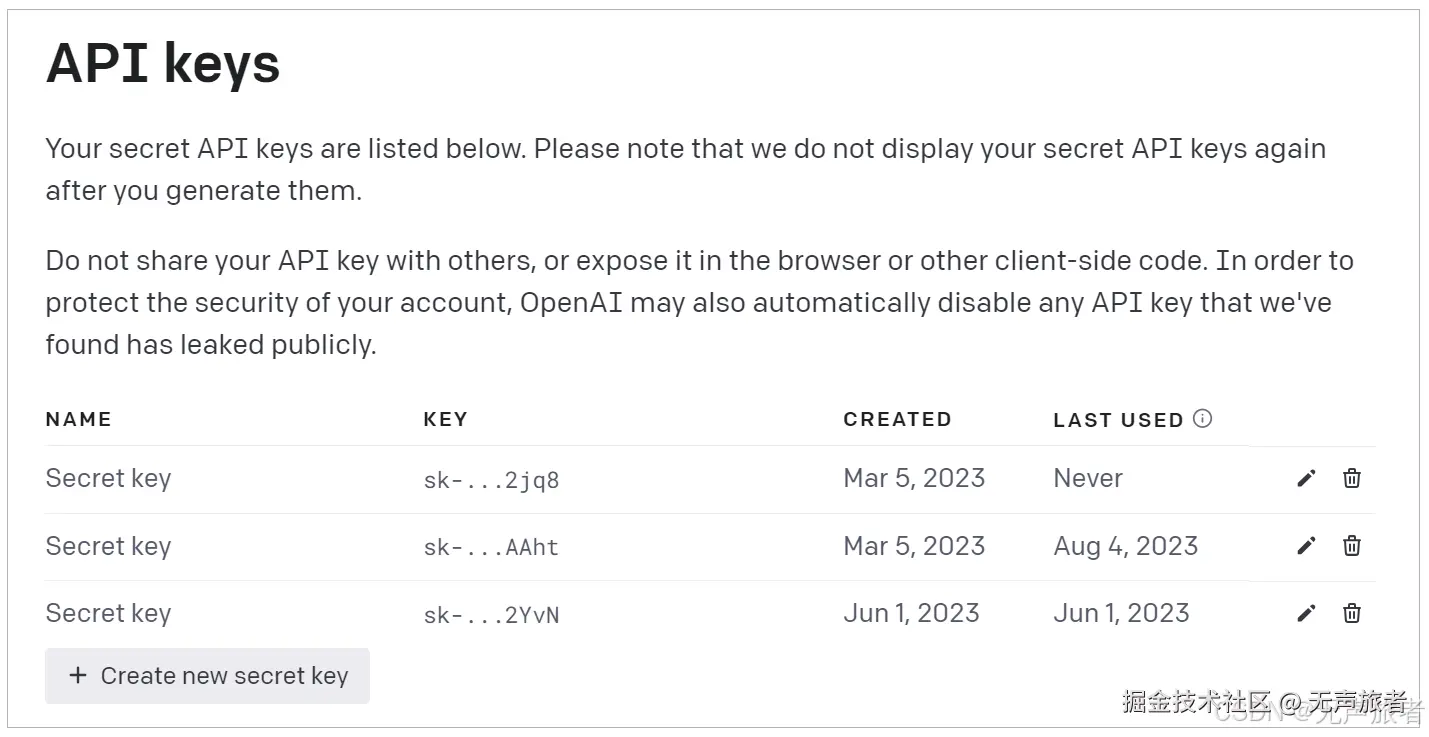This screenshot has width=1429, height=737.
Task: Click the LAST USED column header
Action: pyautogui.click(x=1118, y=420)
